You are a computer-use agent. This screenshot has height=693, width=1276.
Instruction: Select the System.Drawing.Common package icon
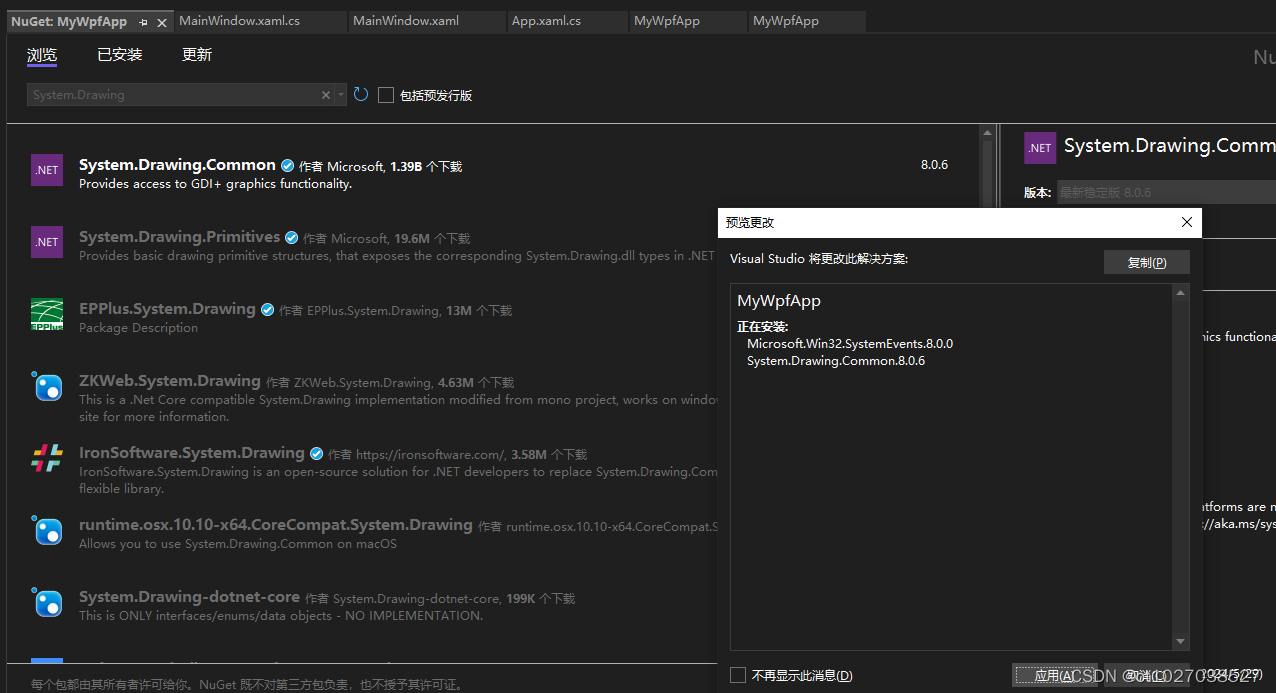(x=46, y=169)
